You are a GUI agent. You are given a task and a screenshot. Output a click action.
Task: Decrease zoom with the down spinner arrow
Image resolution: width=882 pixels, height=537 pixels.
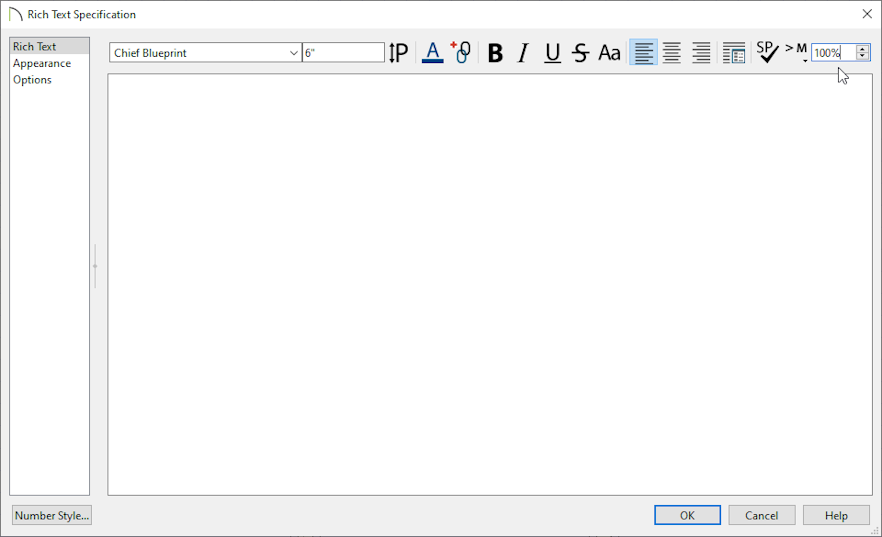[x=862, y=57]
